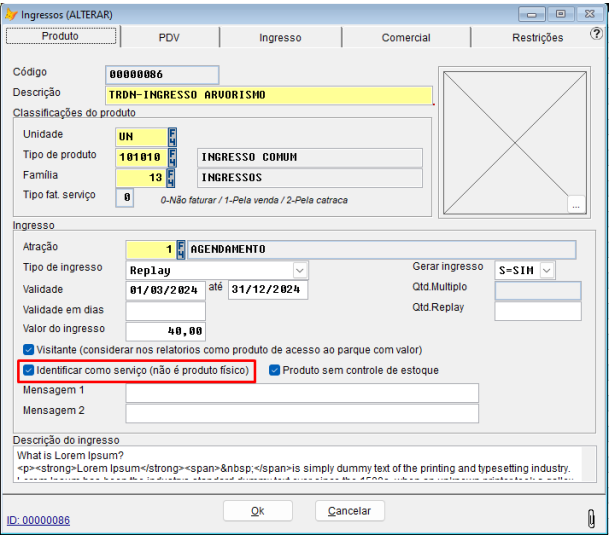This screenshot has width=609, height=535.
Task: Open the ID: 00000086 link
Action: [x=38, y=520]
